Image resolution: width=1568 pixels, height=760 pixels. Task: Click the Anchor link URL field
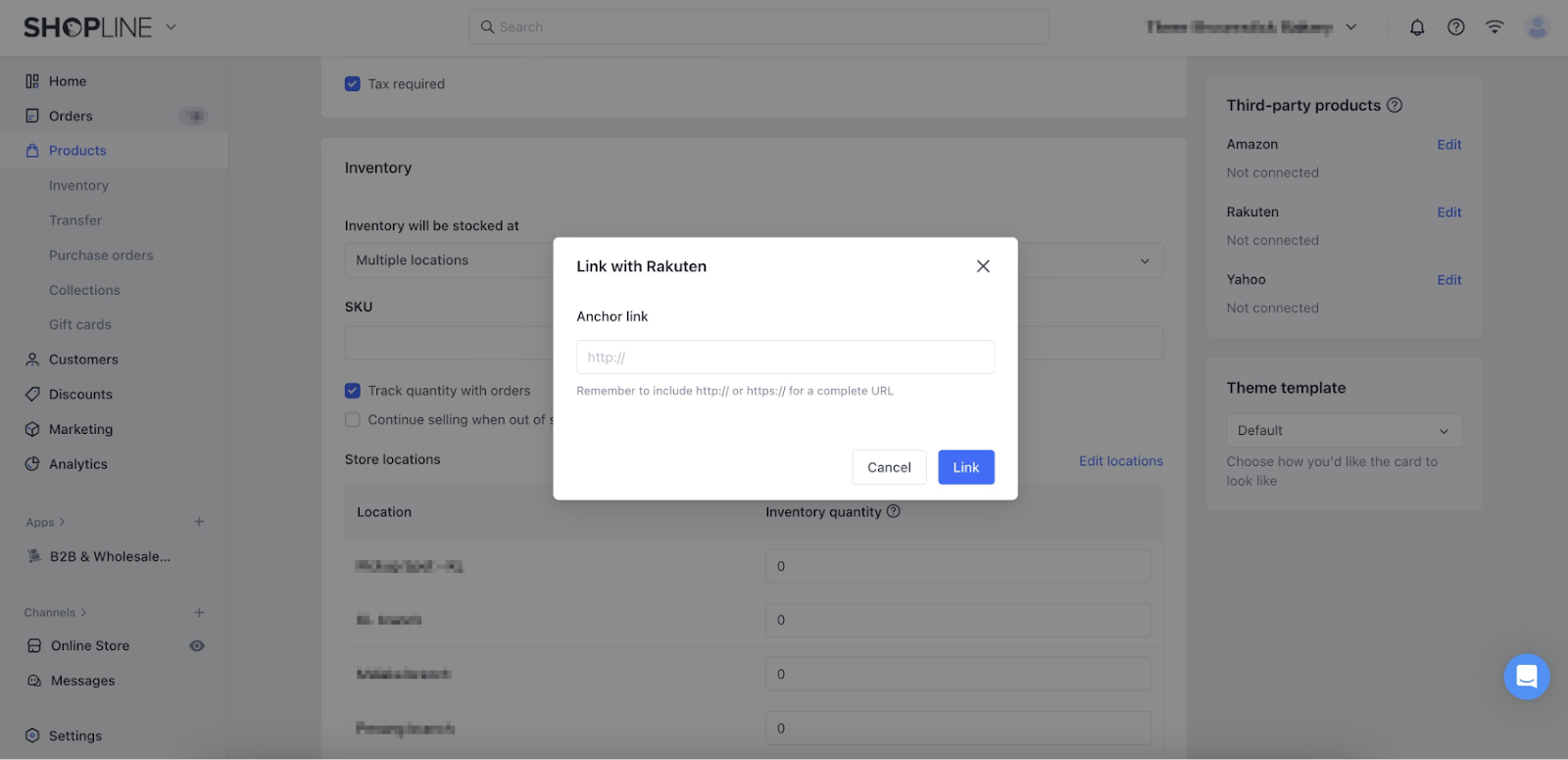pyautogui.click(x=785, y=357)
